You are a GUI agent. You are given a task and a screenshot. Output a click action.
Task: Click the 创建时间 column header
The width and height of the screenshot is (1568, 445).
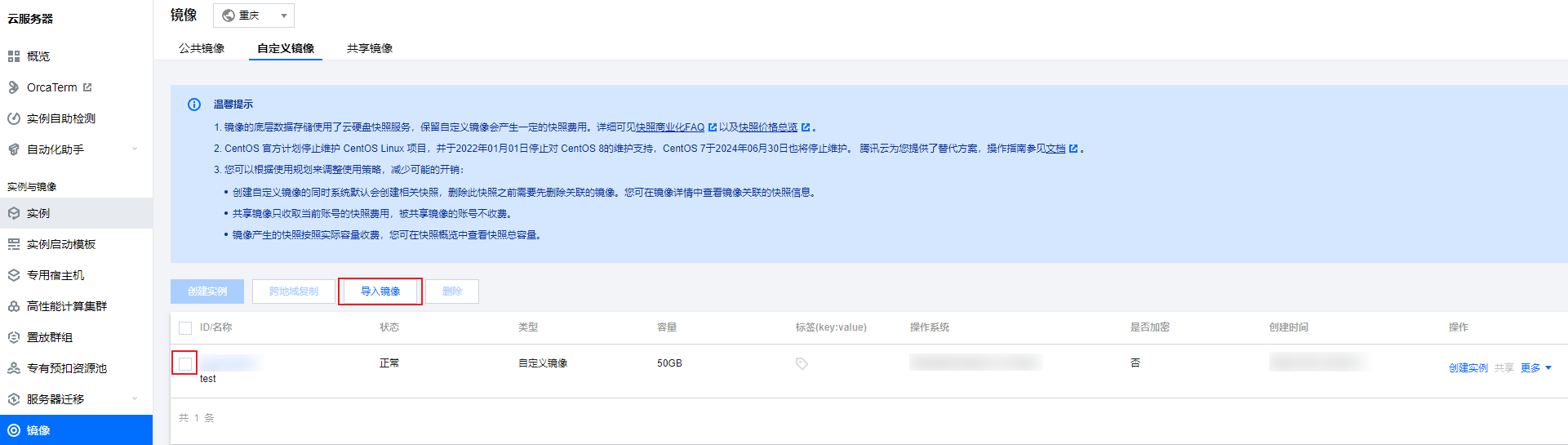[1289, 327]
